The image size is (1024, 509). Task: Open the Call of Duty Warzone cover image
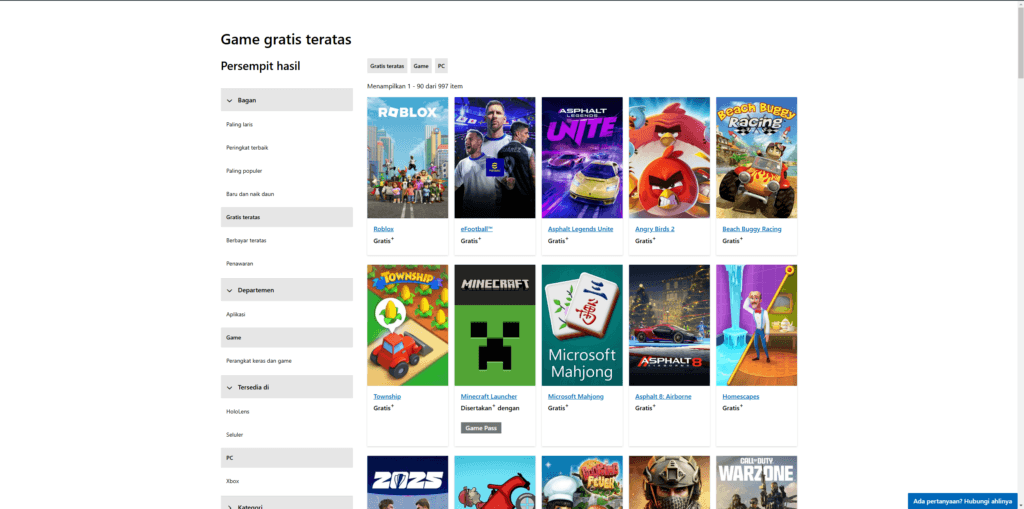[x=756, y=482]
